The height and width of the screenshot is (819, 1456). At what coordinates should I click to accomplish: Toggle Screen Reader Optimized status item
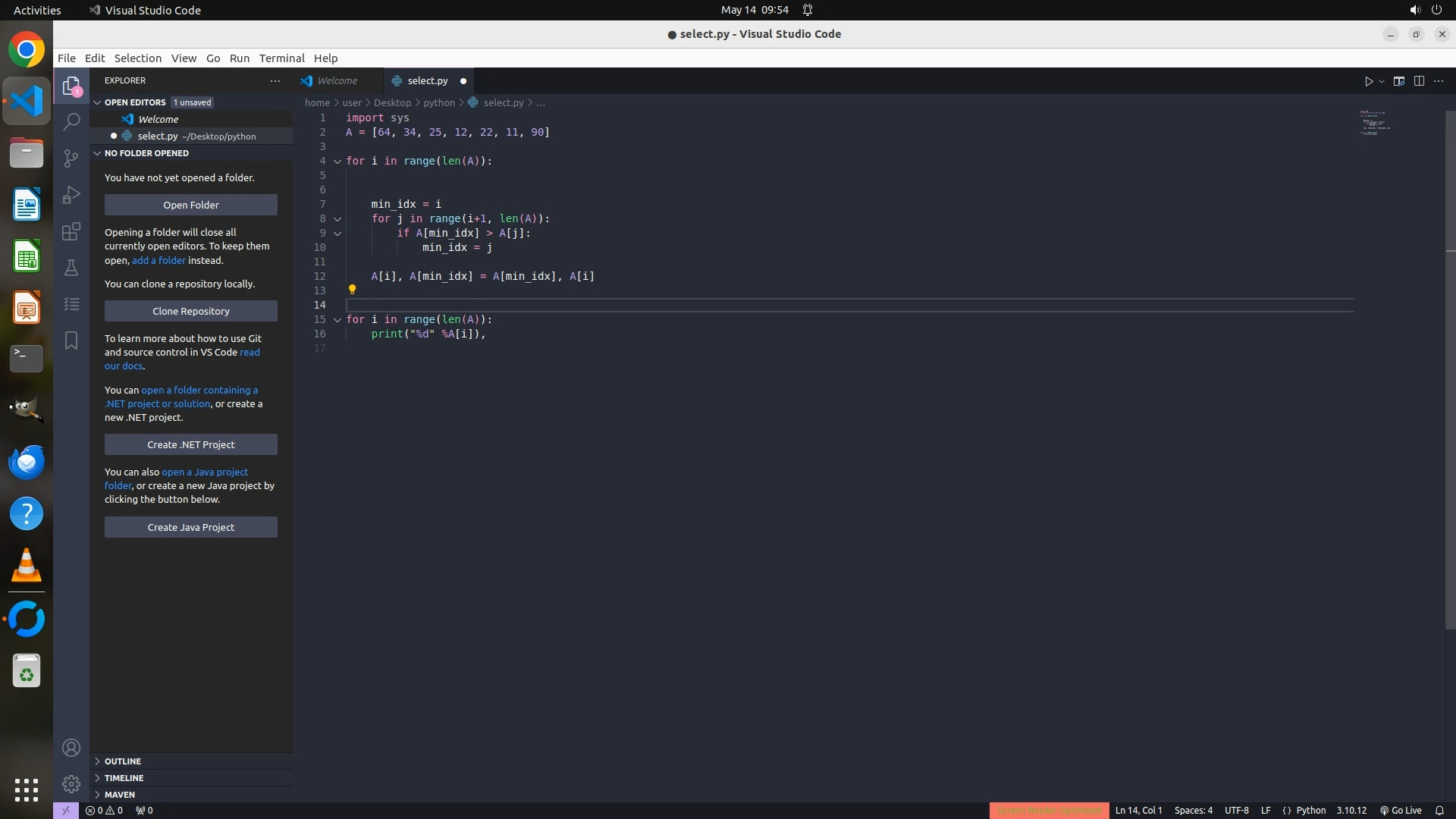1049,810
